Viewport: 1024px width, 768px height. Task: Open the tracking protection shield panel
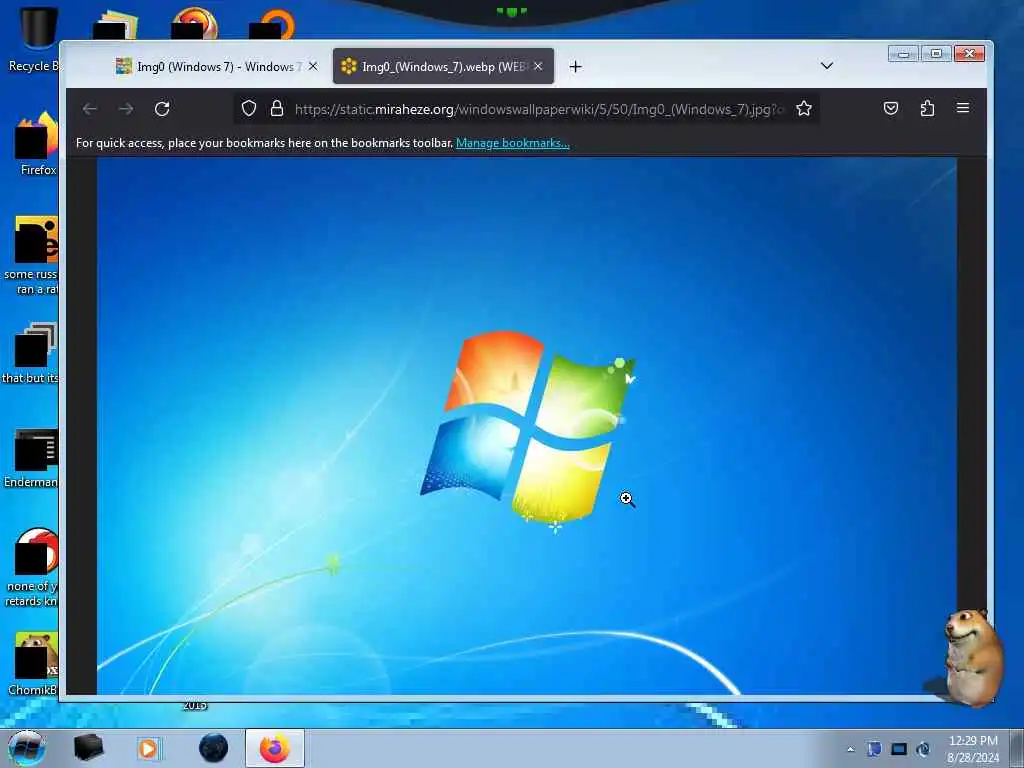pos(249,108)
